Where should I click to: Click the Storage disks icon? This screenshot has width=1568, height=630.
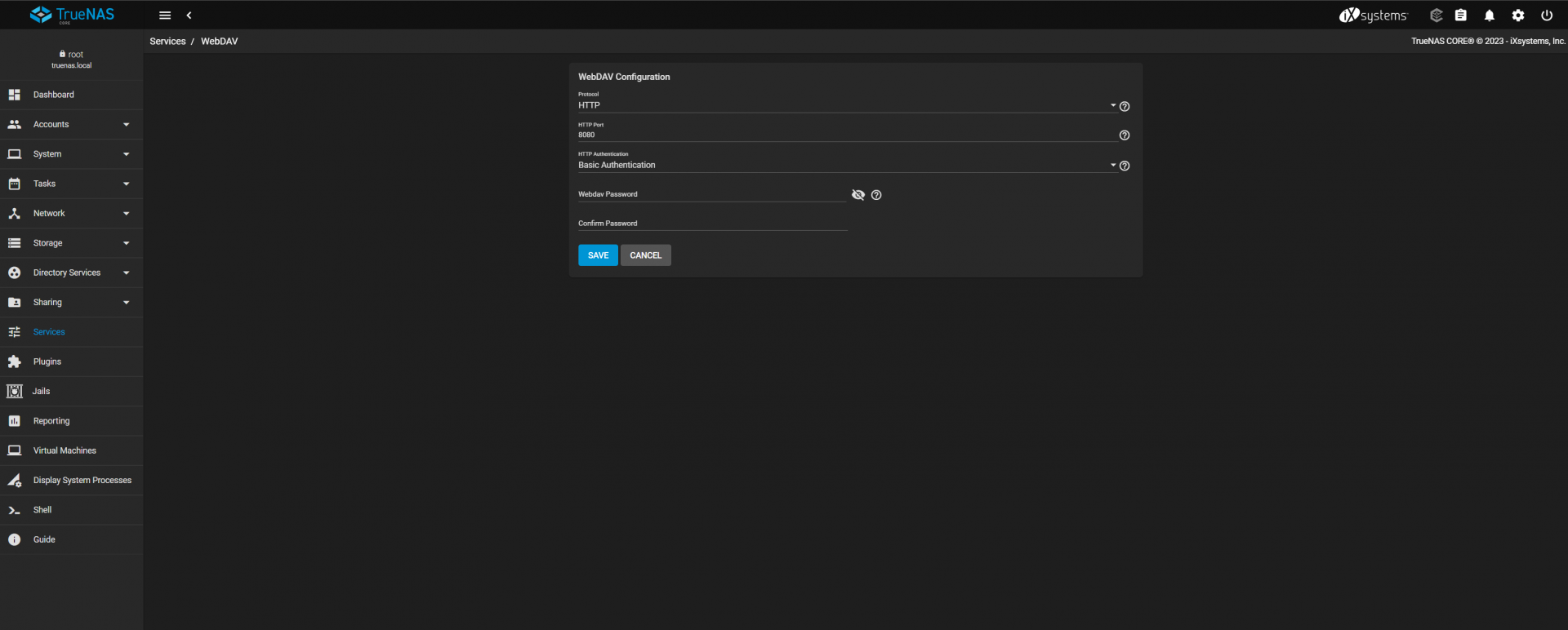point(15,243)
